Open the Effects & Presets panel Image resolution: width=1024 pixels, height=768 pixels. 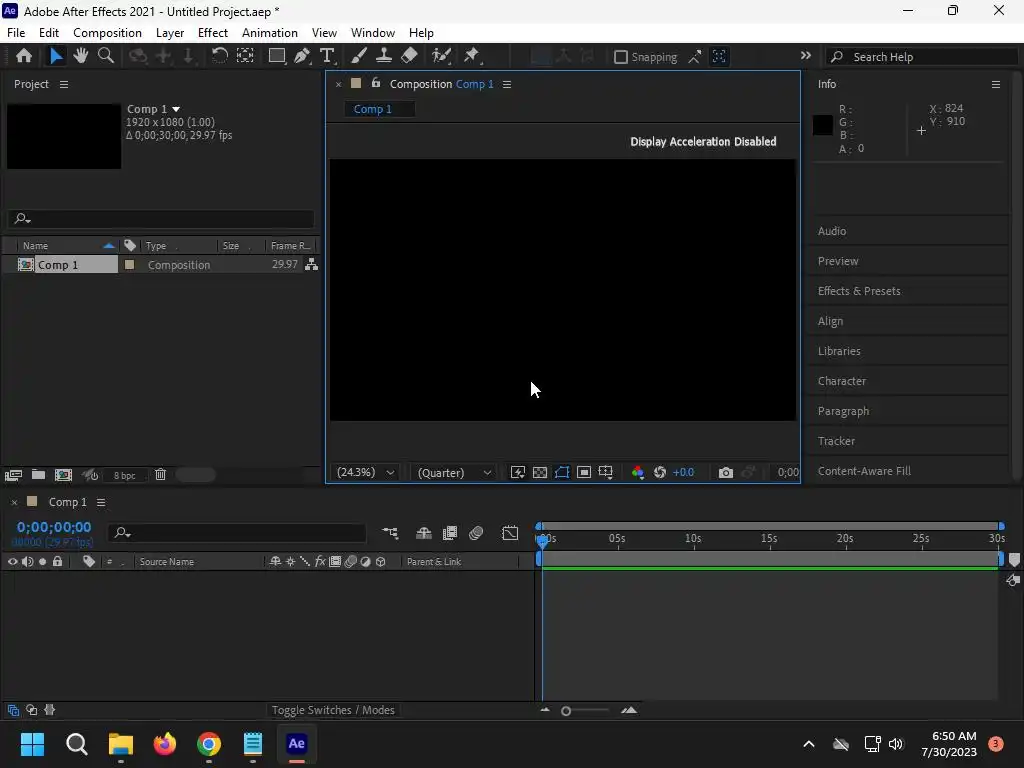pos(859,291)
